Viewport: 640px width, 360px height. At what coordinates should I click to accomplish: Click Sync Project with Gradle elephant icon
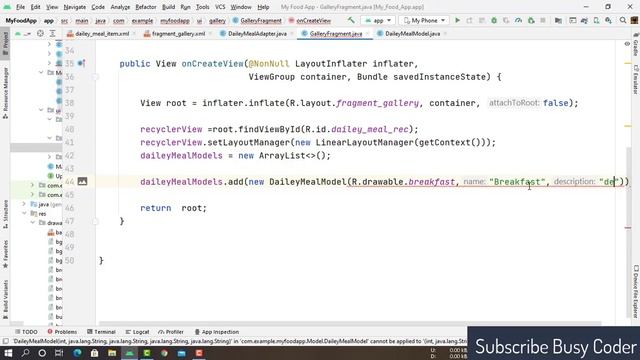tap(584, 20)
